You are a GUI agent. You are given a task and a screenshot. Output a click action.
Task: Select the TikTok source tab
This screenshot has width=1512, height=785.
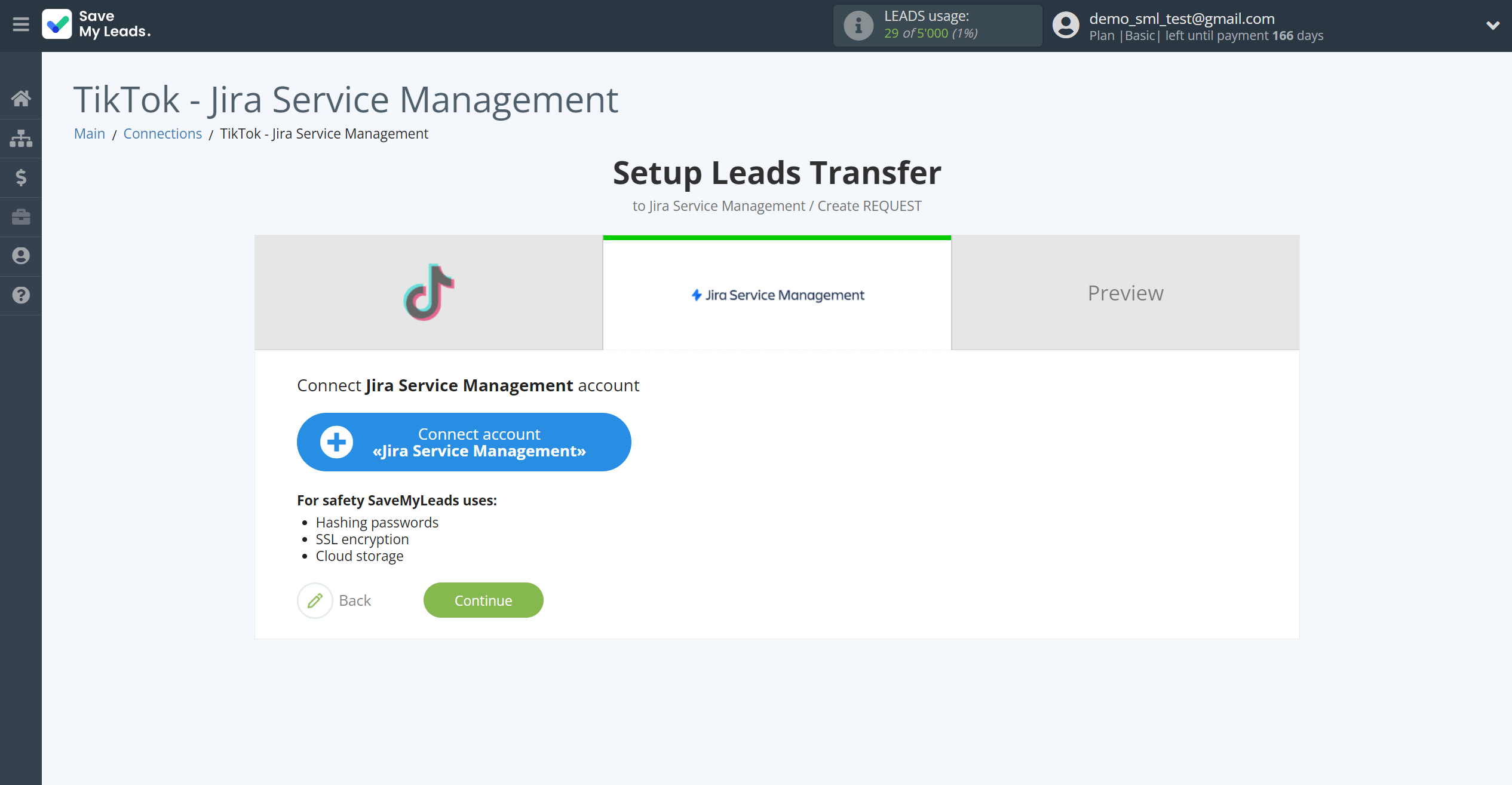tap(429, 293)
